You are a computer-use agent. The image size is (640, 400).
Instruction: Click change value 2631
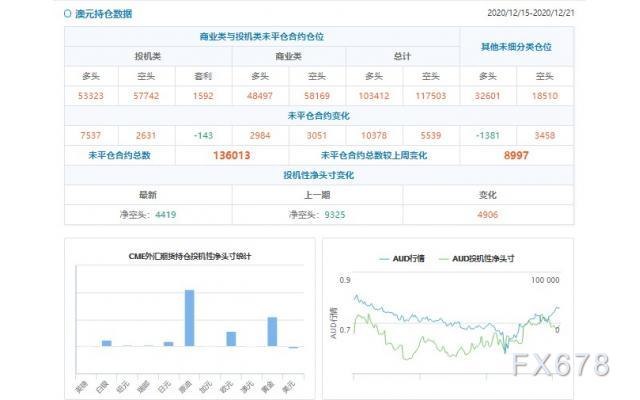(x=146, y=136)
